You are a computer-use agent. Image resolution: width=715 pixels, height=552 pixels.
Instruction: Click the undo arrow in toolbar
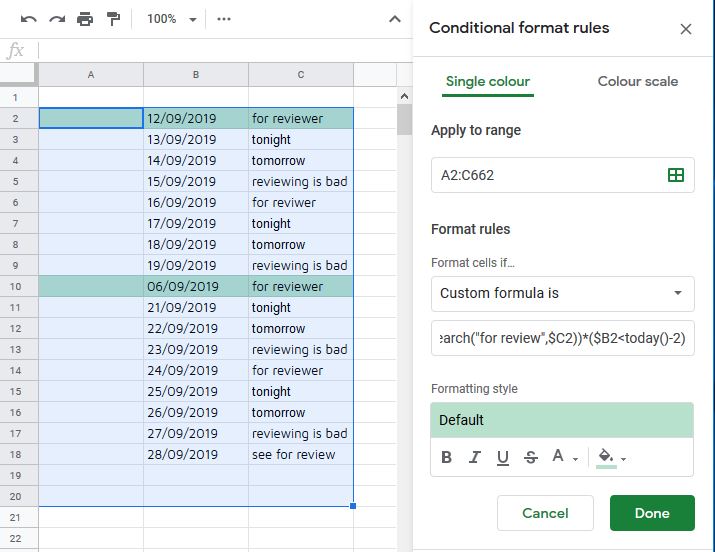coord(28,19)
